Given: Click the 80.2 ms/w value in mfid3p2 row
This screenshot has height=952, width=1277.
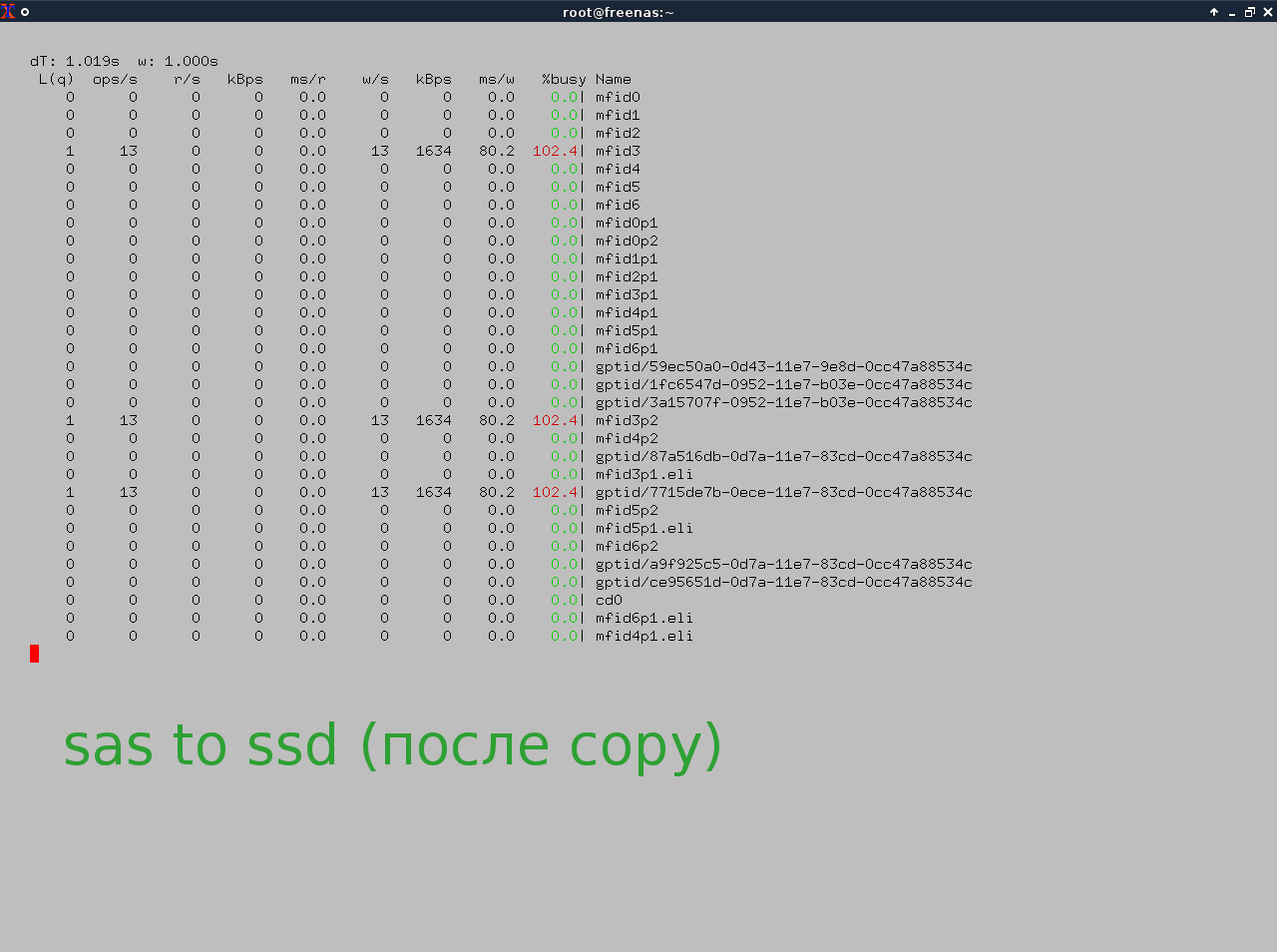Looking at the screenshot, I should (x=497, y=420).
